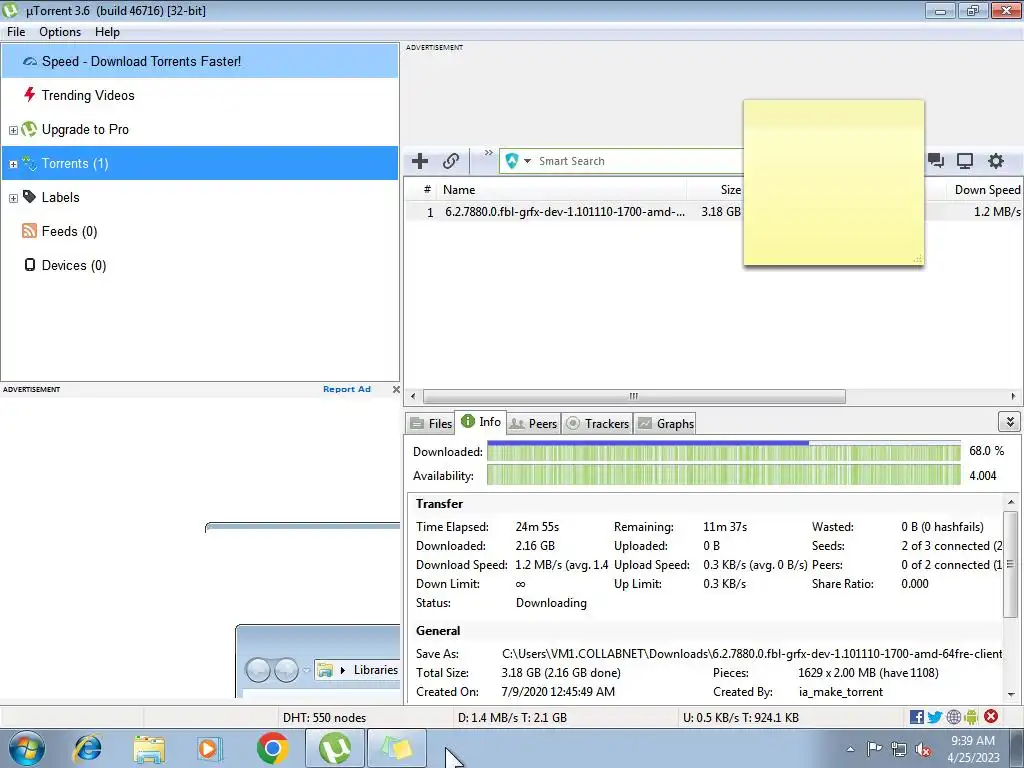Click the upload rate U: 0.5 KB/s status
This screenshot has width=1024, height=768.
coord(741,718)
